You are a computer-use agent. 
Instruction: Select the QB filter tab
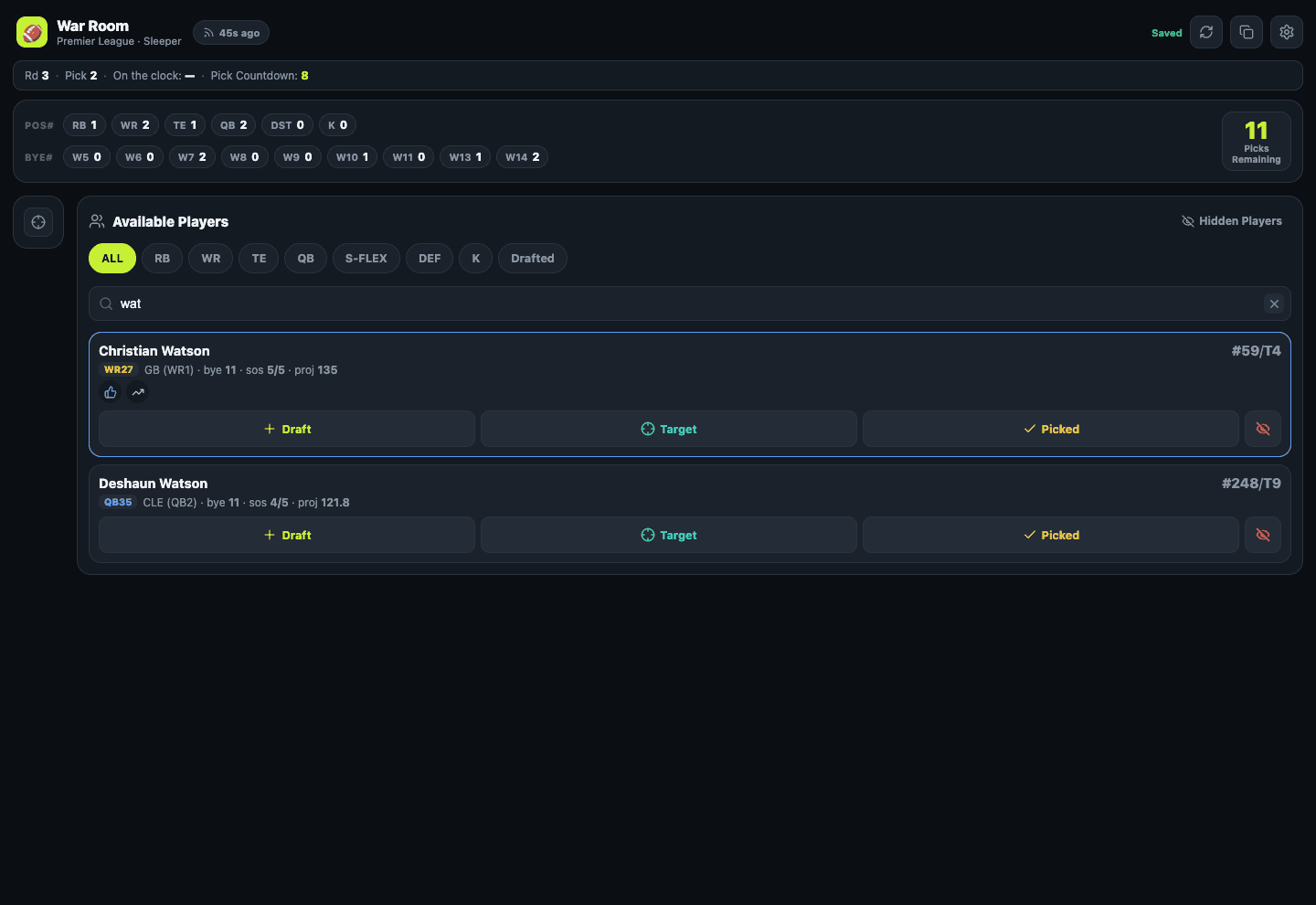(305, 259)
